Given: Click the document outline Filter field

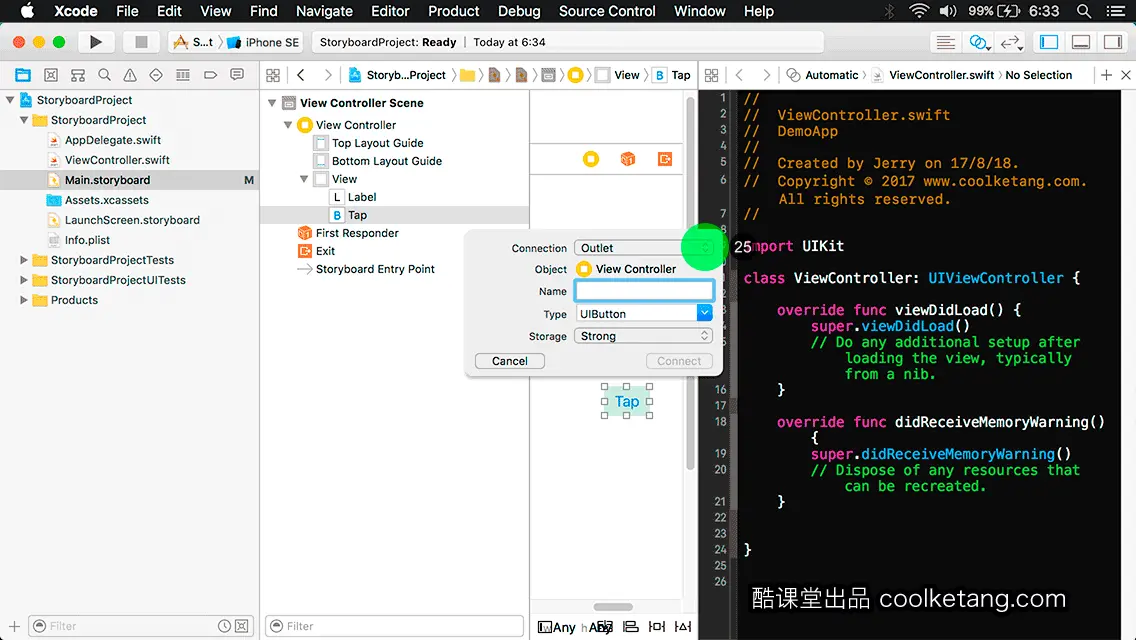Looking at the screenshot, I should pyautogui.click(x=395, y=626).
